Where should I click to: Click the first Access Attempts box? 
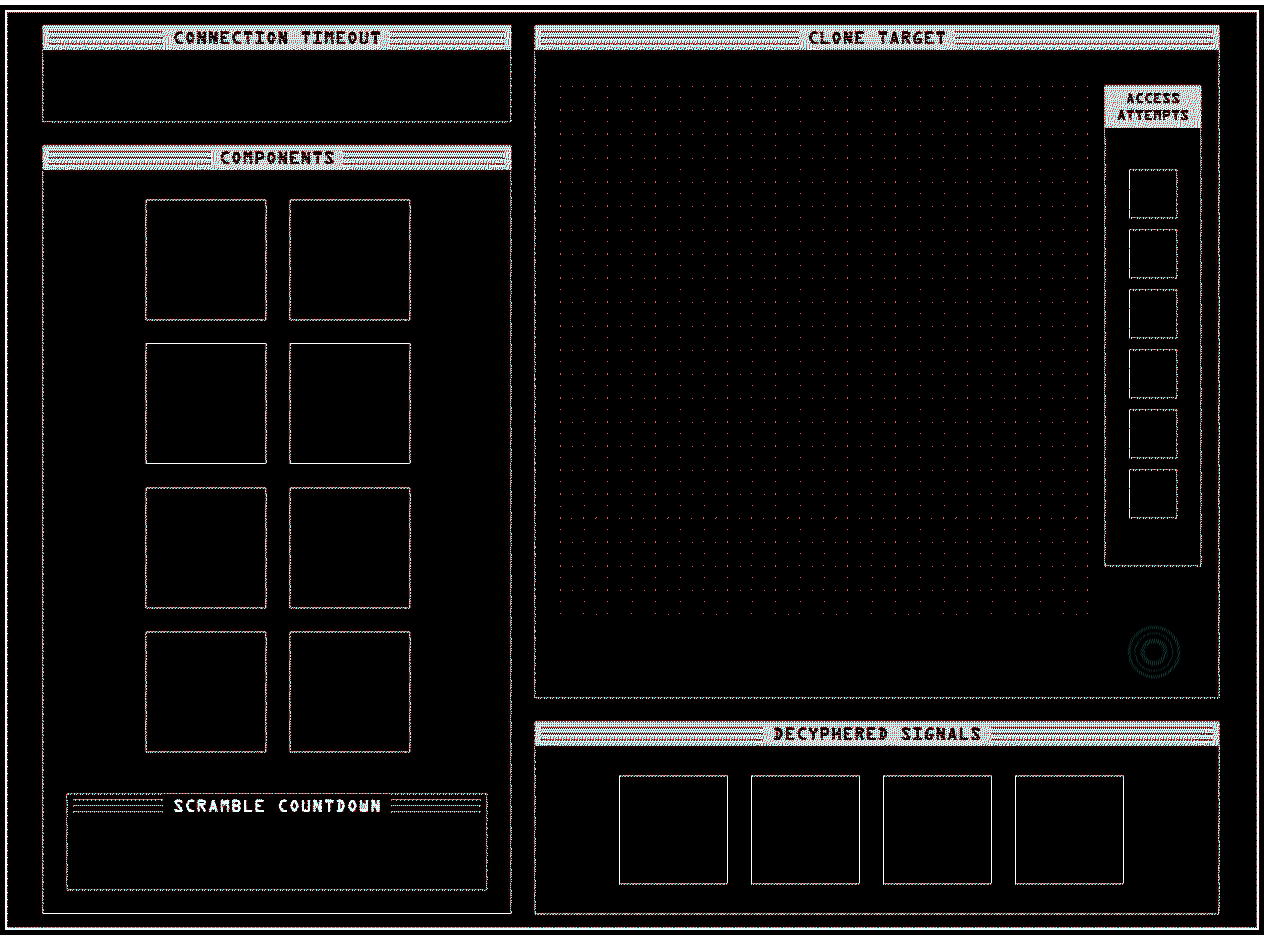pyautogui.click(x=1153, y=194)
